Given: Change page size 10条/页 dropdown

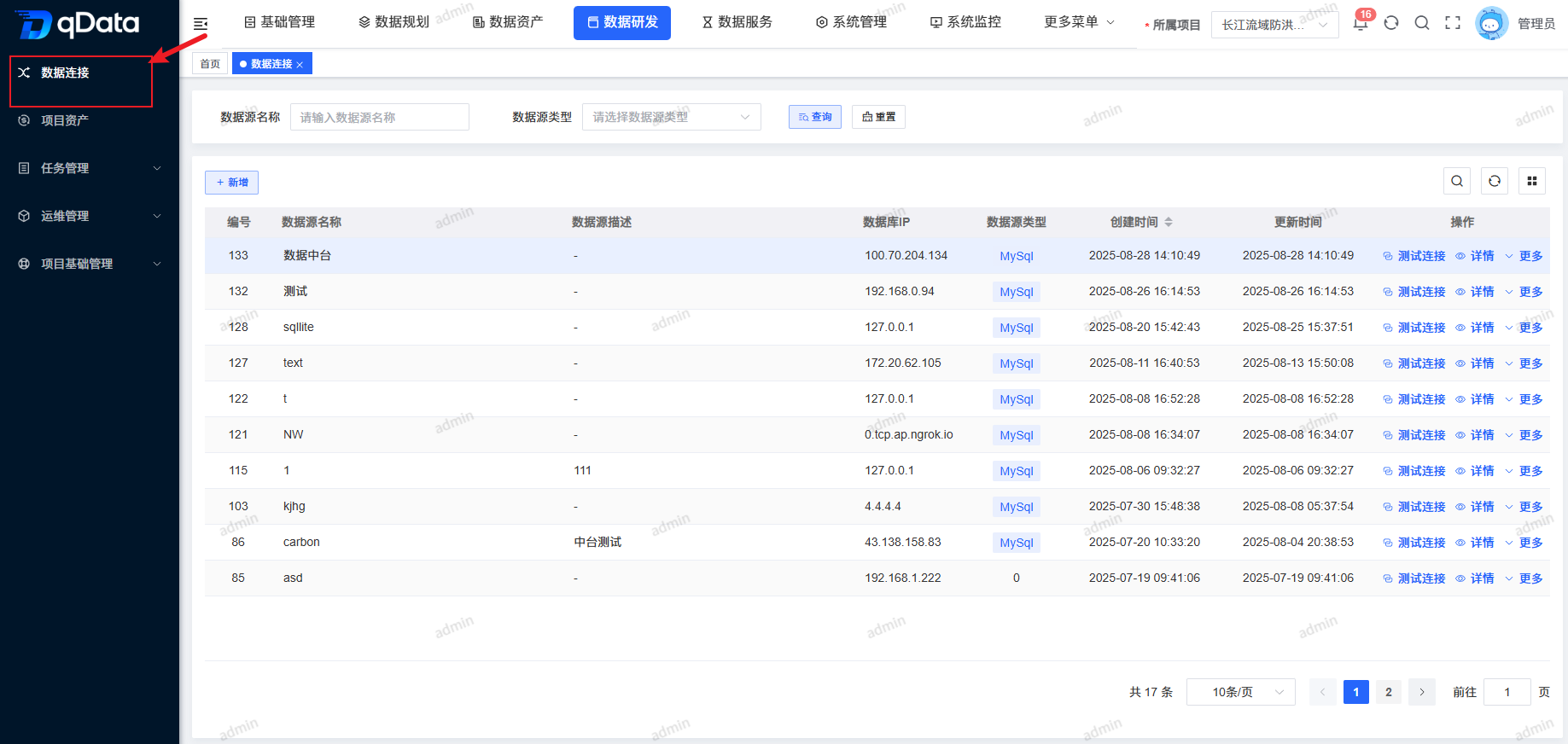Looking at the screenshot, I should [1241, 692].
